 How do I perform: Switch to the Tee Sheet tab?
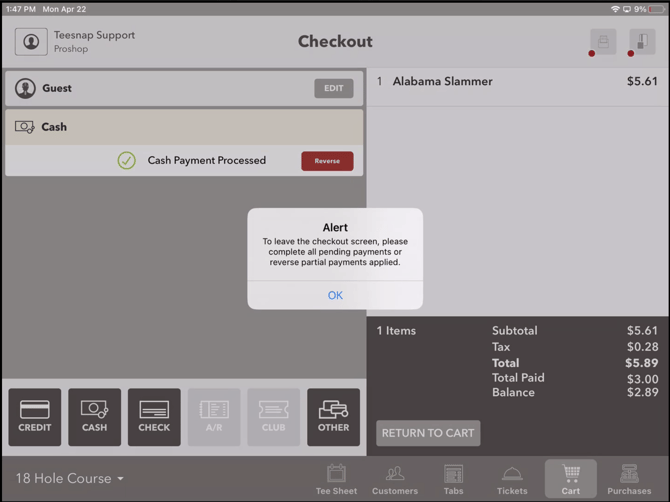pyautogui.click(x=336, y=479)
